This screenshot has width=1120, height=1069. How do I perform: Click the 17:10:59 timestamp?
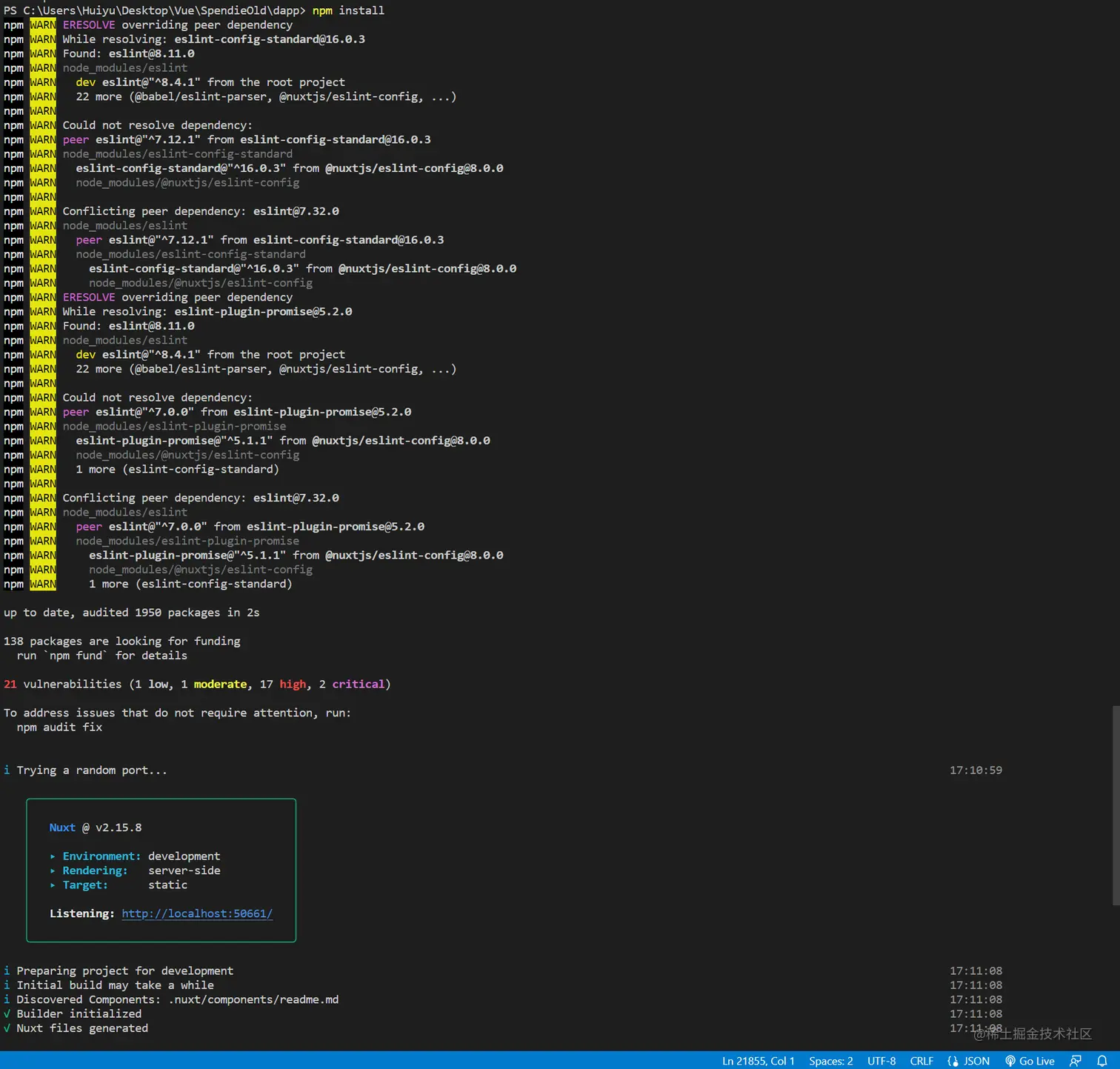pos(976,770)
